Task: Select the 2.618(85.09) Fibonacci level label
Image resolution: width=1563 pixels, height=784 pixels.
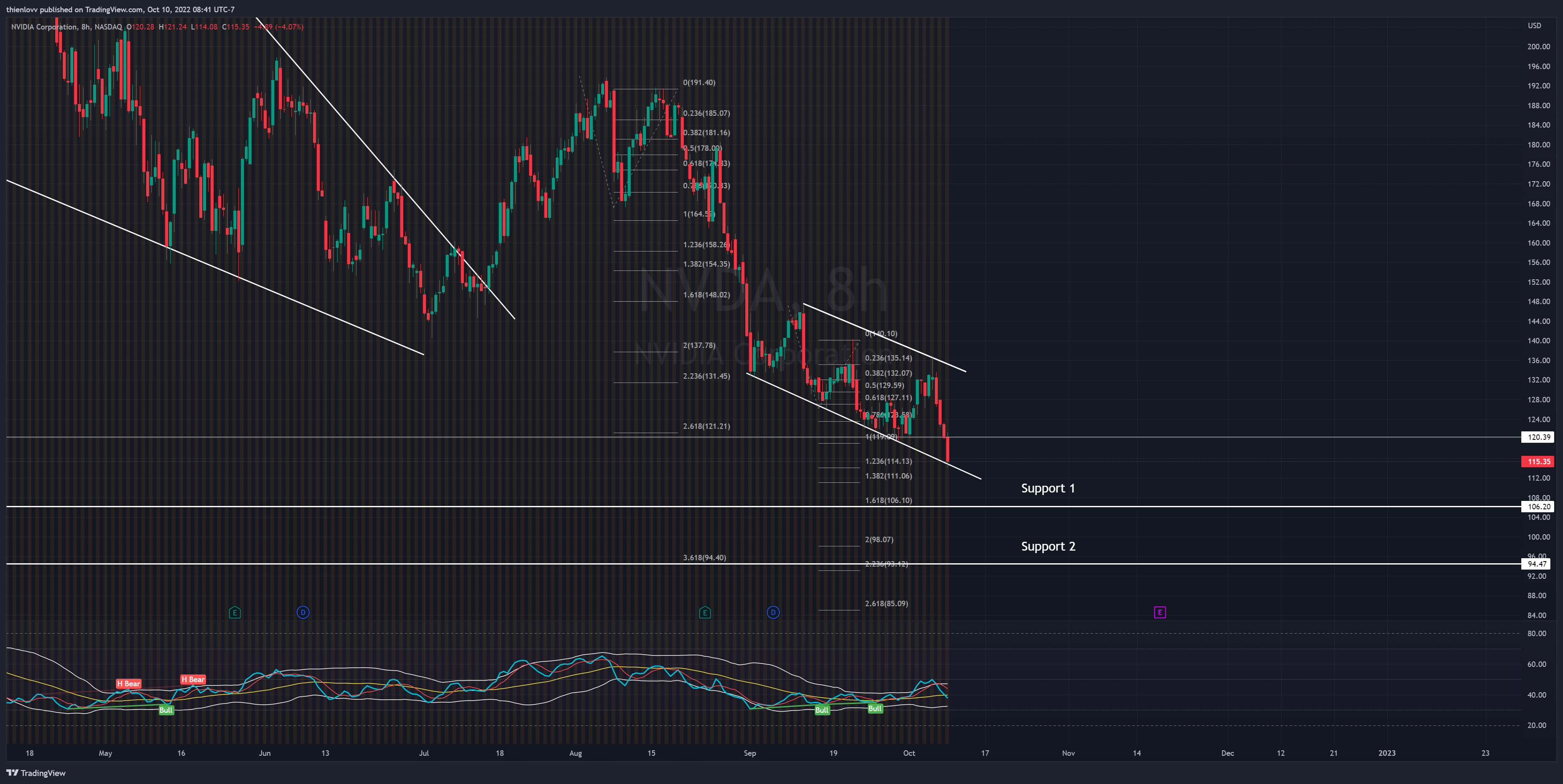Action: pyautogui.click(x=886, y=604)
